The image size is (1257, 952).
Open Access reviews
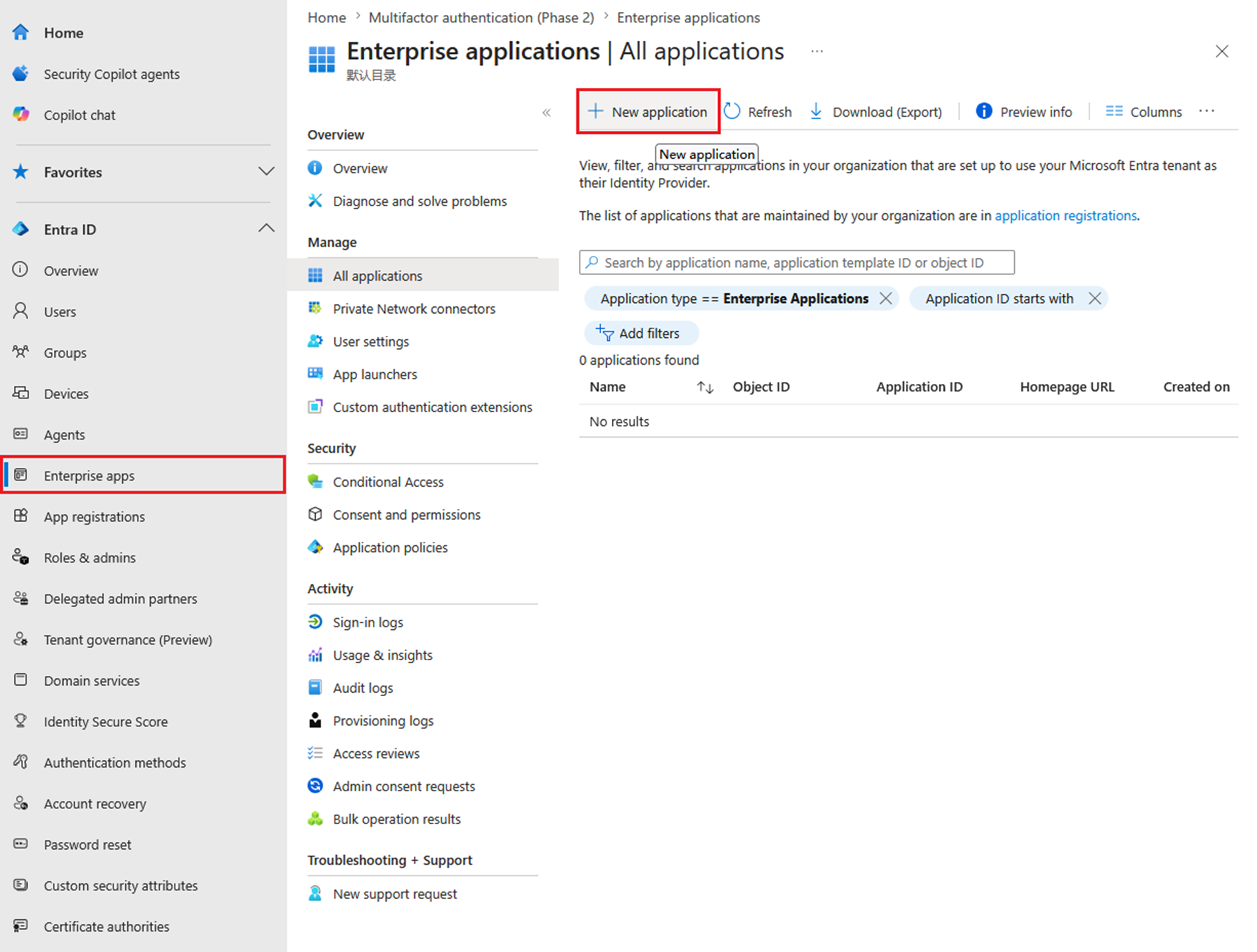(x=375, y=753)
